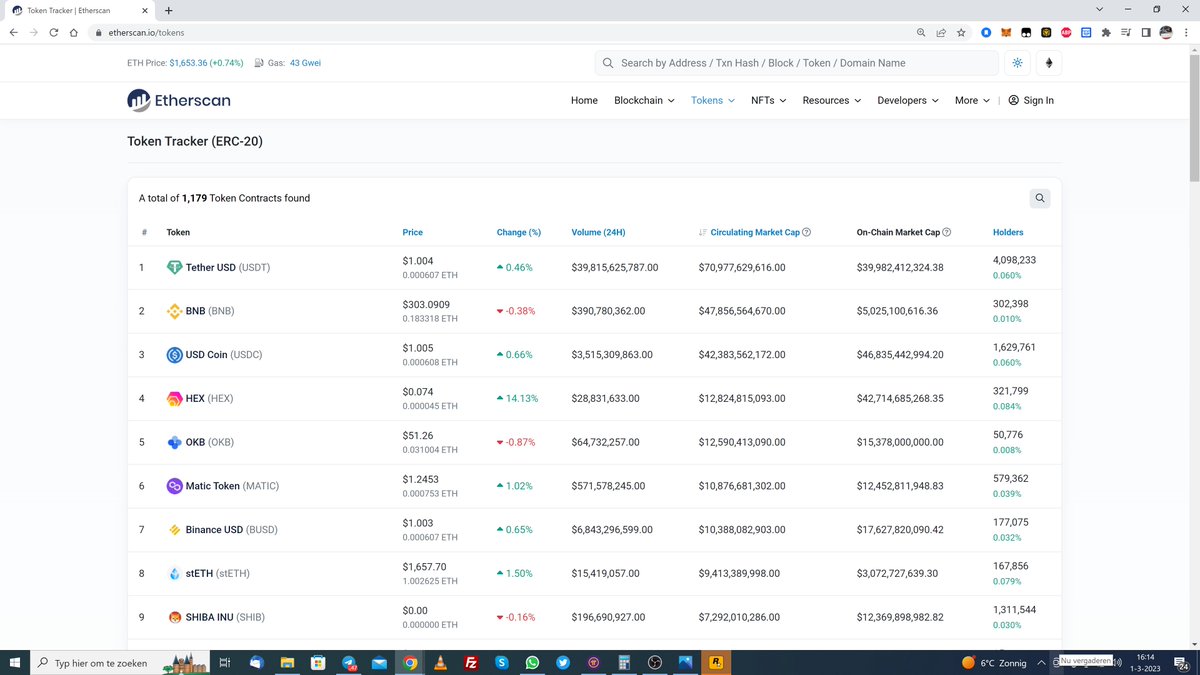Click the Ethereum network diamond icon
This screenshot has height=675, width=1200.
coord(1049,63)
